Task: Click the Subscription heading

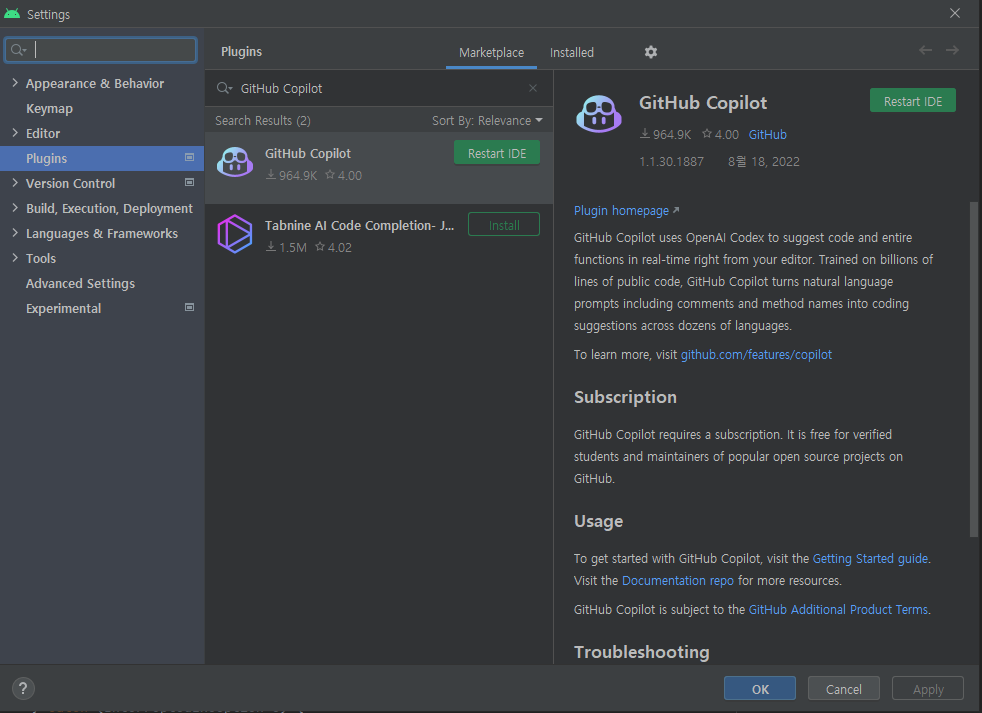Action: [x=625, y=397]
